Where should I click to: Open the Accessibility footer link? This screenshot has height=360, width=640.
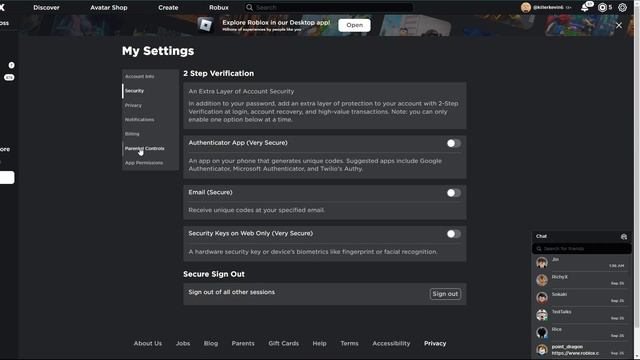coord(391,344)
